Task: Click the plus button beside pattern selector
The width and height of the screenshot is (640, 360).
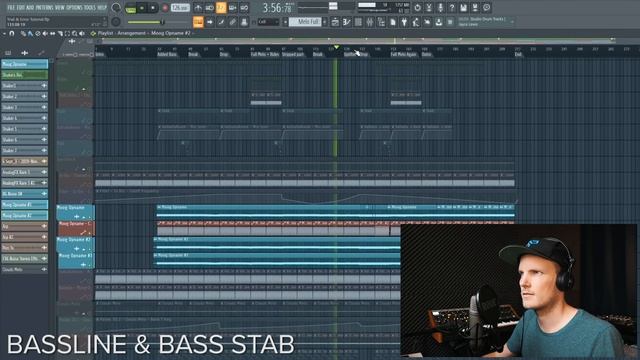Action: click(x=325, y=22)
